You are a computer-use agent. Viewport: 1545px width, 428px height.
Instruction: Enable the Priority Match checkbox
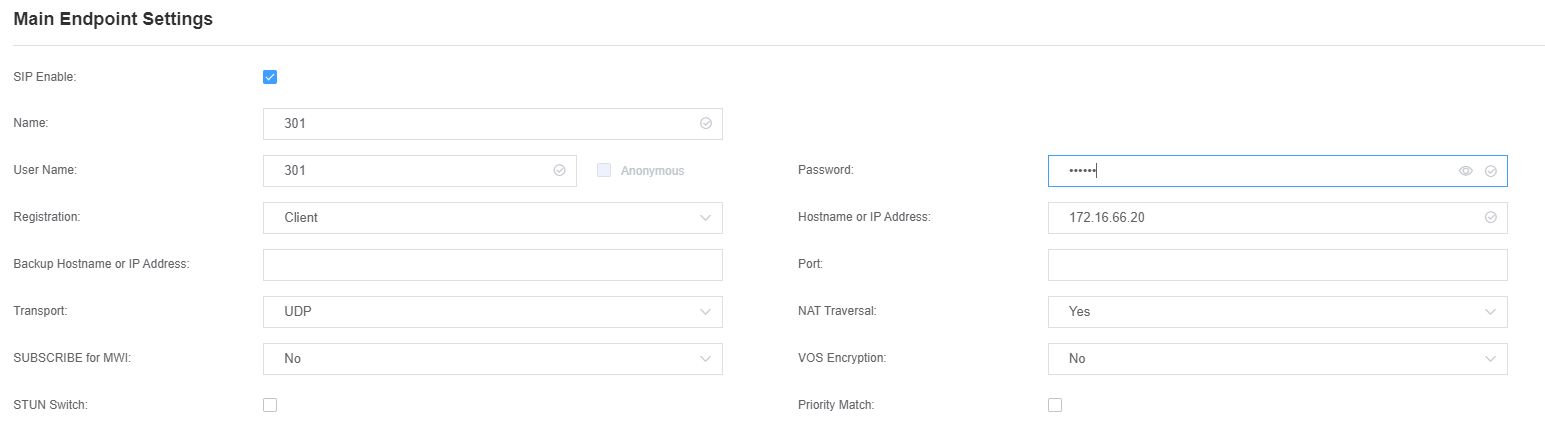1055,405
